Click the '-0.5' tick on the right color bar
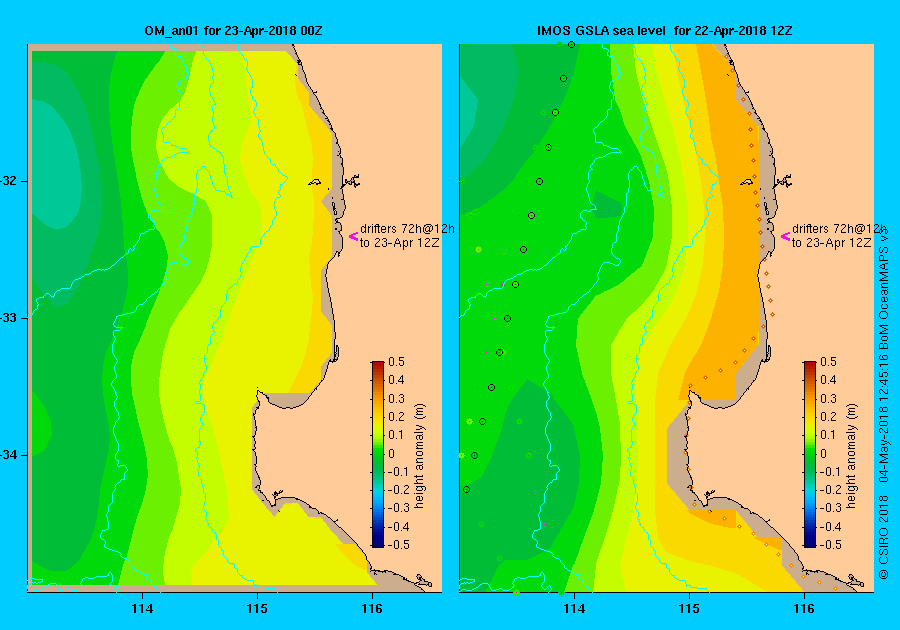 coord(828,545)
